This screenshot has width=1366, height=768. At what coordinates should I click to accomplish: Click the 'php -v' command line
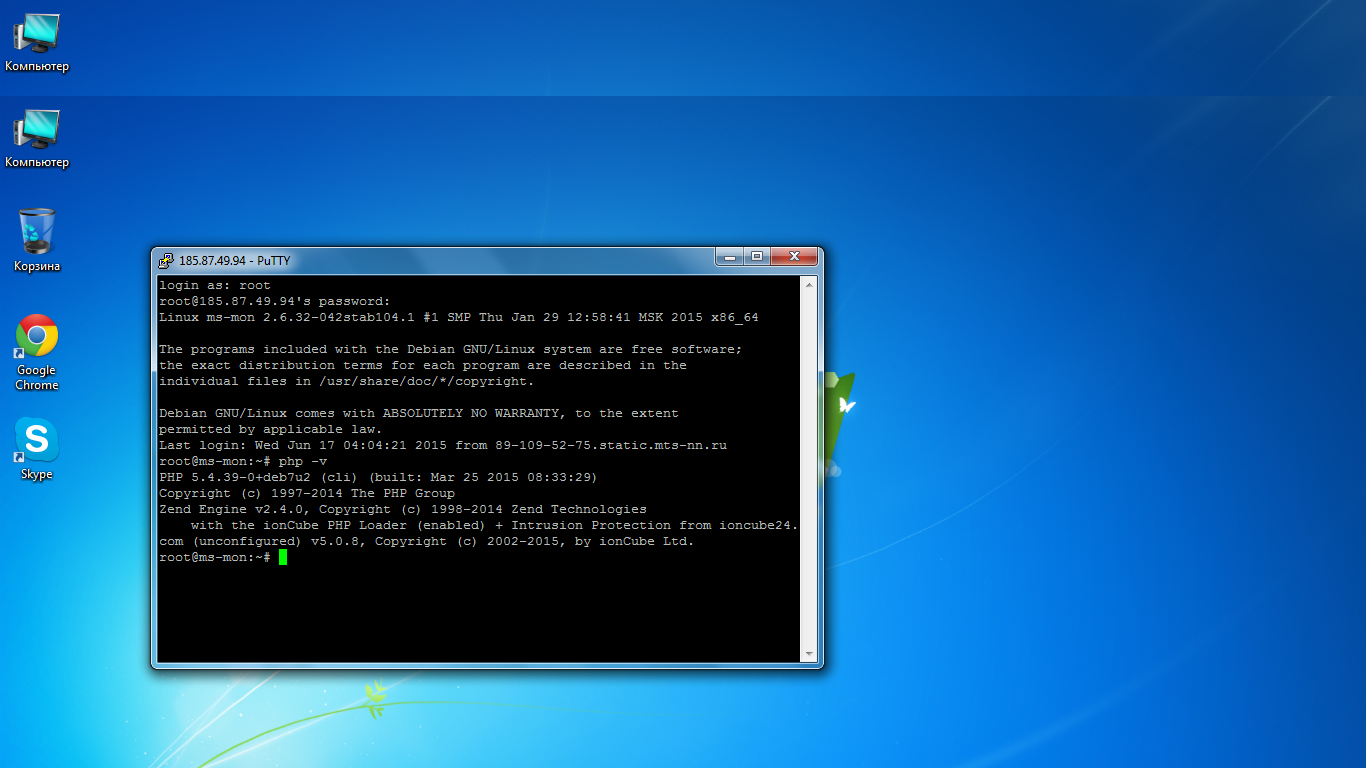tap(243, 462)
